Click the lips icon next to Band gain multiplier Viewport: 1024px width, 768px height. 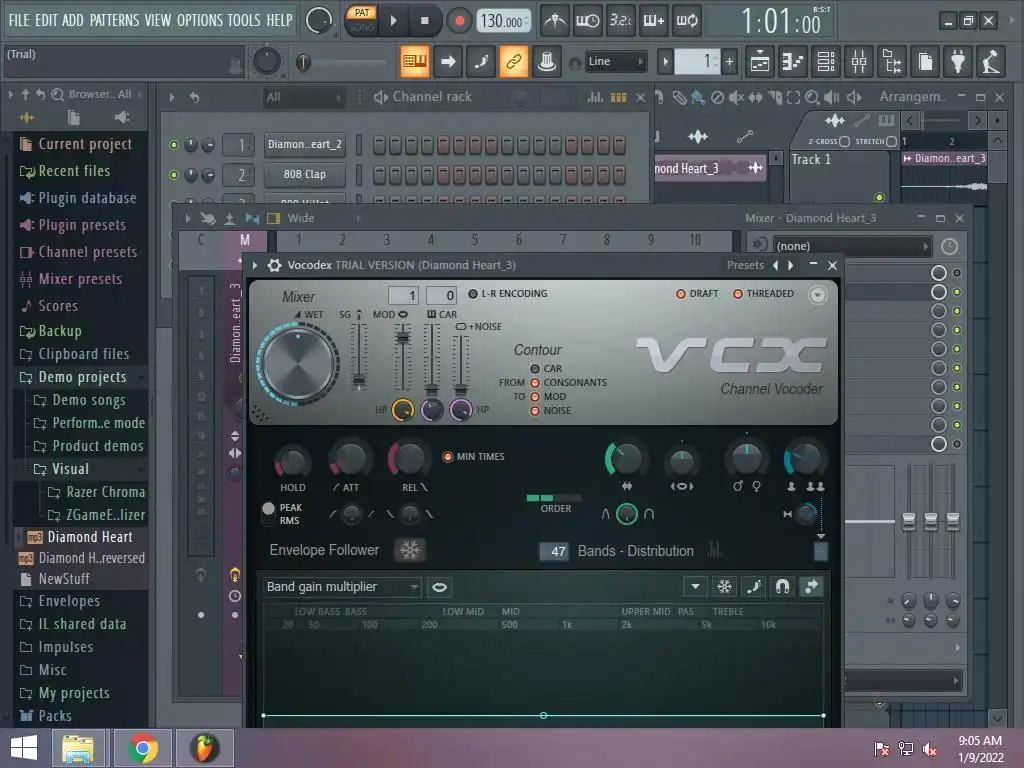tap(440, 587)
